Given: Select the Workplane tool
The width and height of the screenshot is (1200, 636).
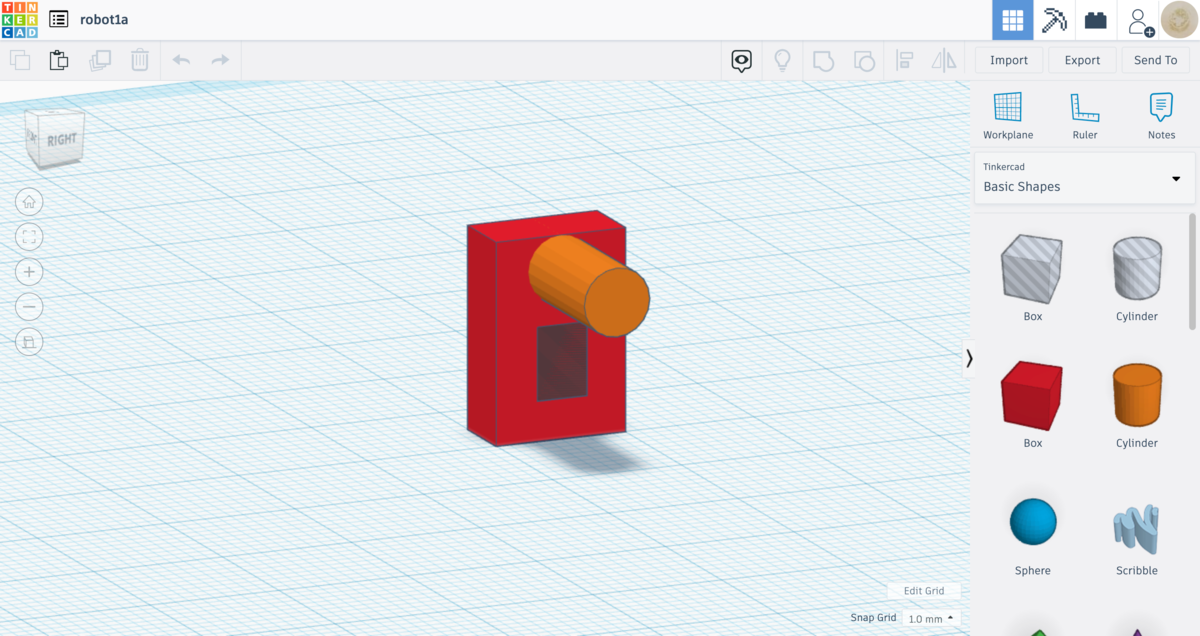Looking at the screenshot, I should pyautogui.click(x=1008, y=116).
